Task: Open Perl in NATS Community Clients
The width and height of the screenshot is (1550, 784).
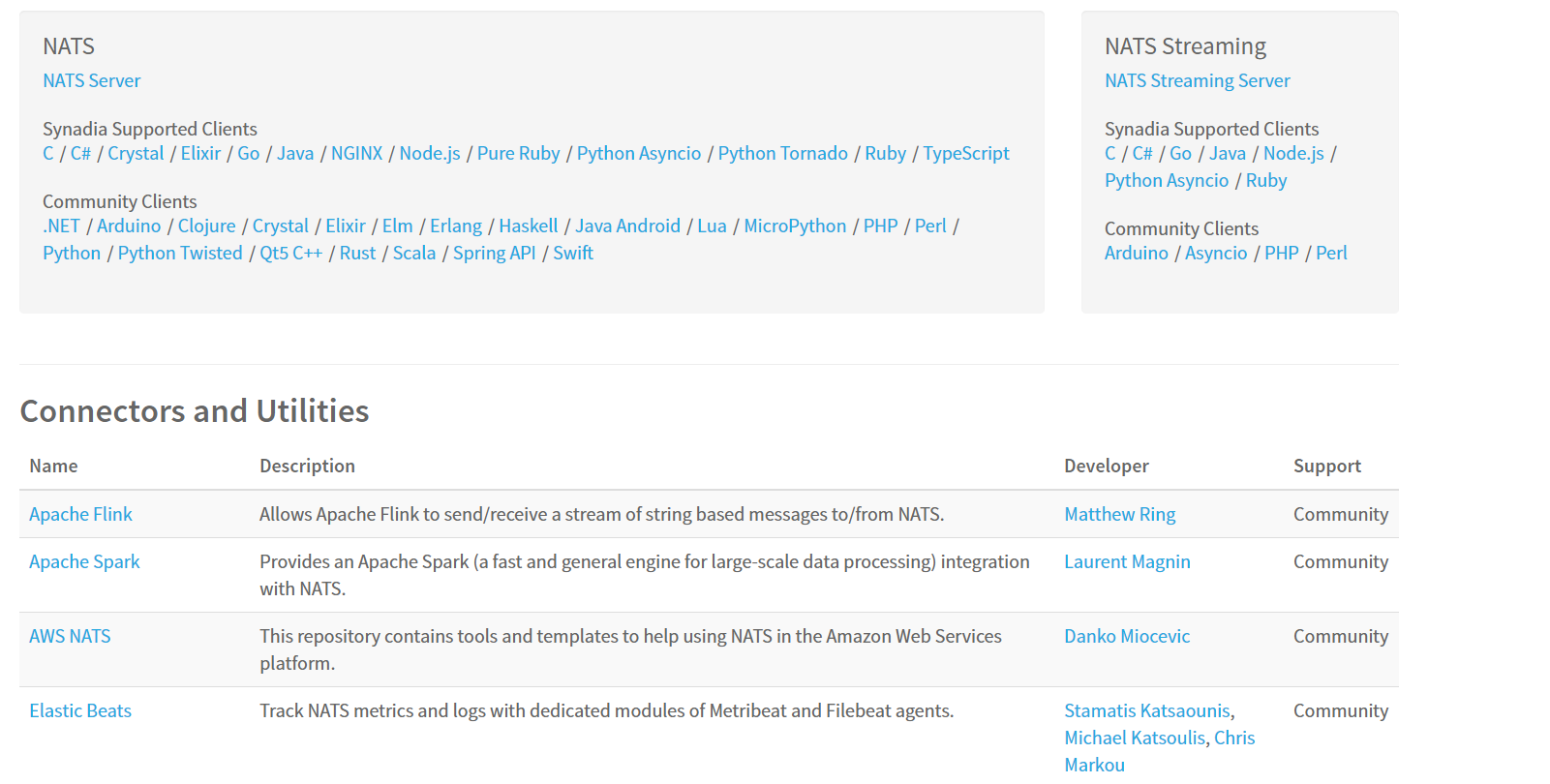Action: pos(930,226)
